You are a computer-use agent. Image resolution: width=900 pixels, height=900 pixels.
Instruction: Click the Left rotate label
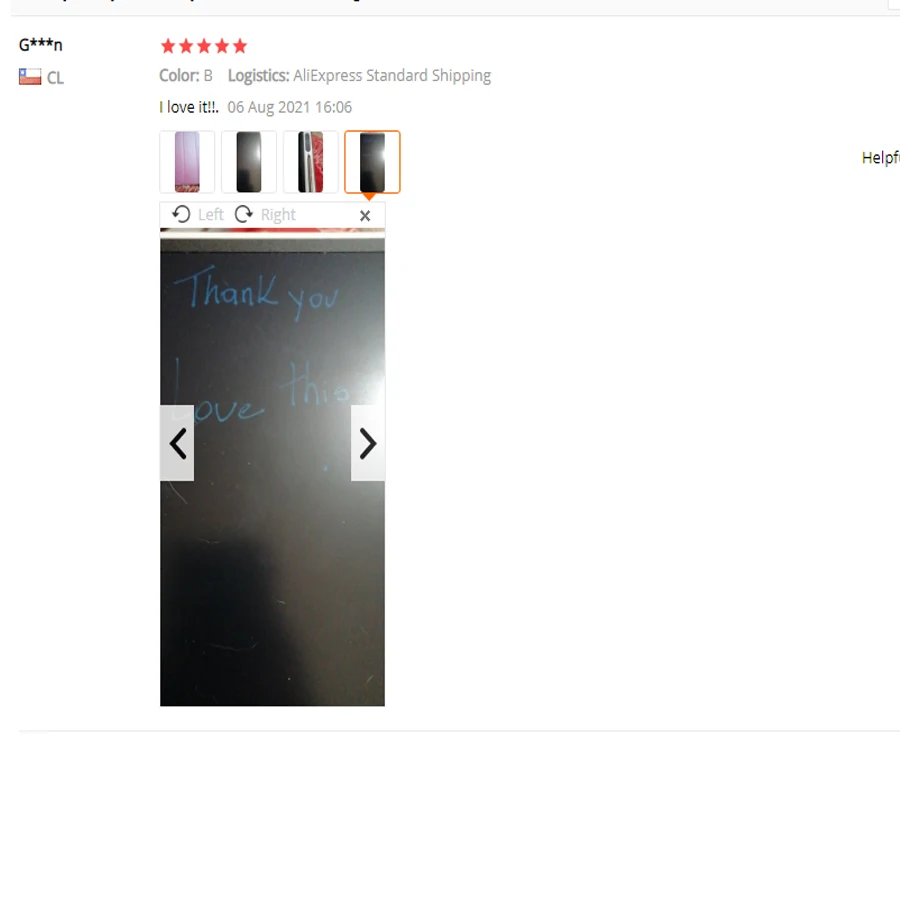pos(211,215)
